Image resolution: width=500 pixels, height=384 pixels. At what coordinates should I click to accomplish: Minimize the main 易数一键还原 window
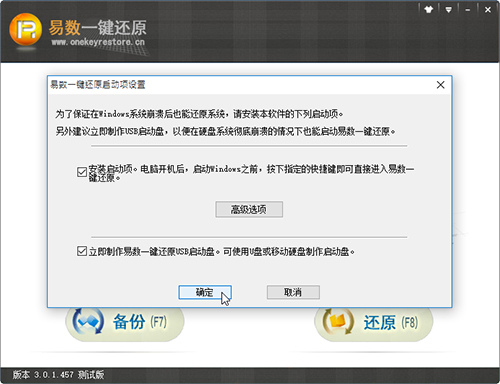(468, 10)
